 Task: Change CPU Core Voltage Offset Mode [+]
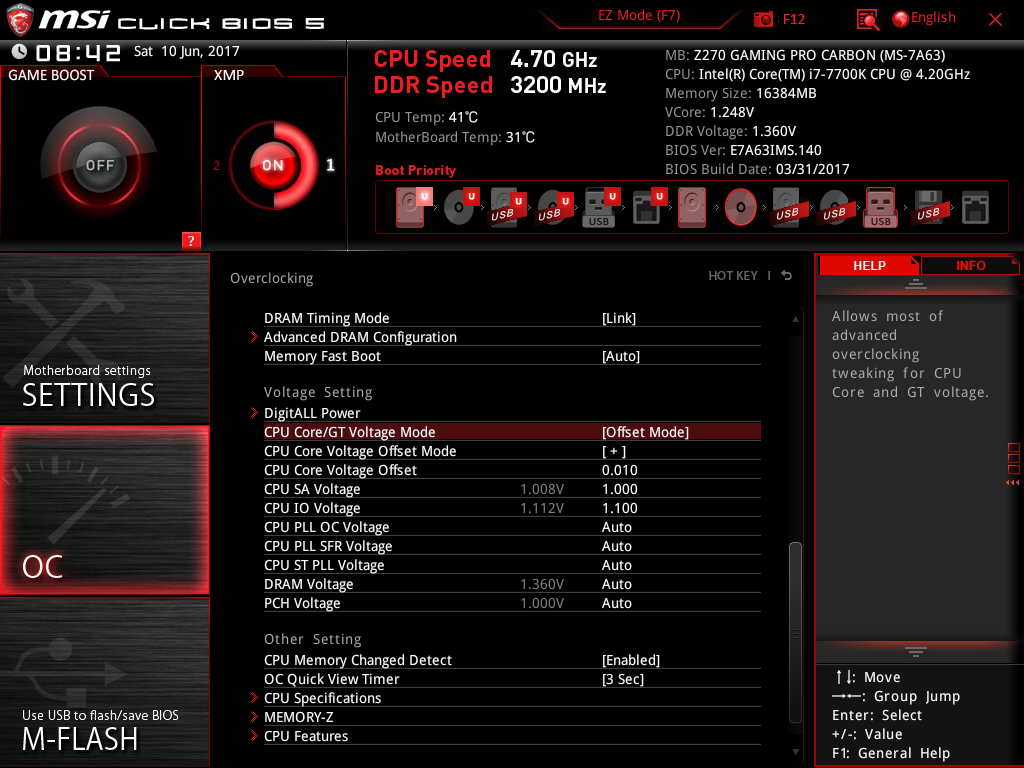pos(512,451)
